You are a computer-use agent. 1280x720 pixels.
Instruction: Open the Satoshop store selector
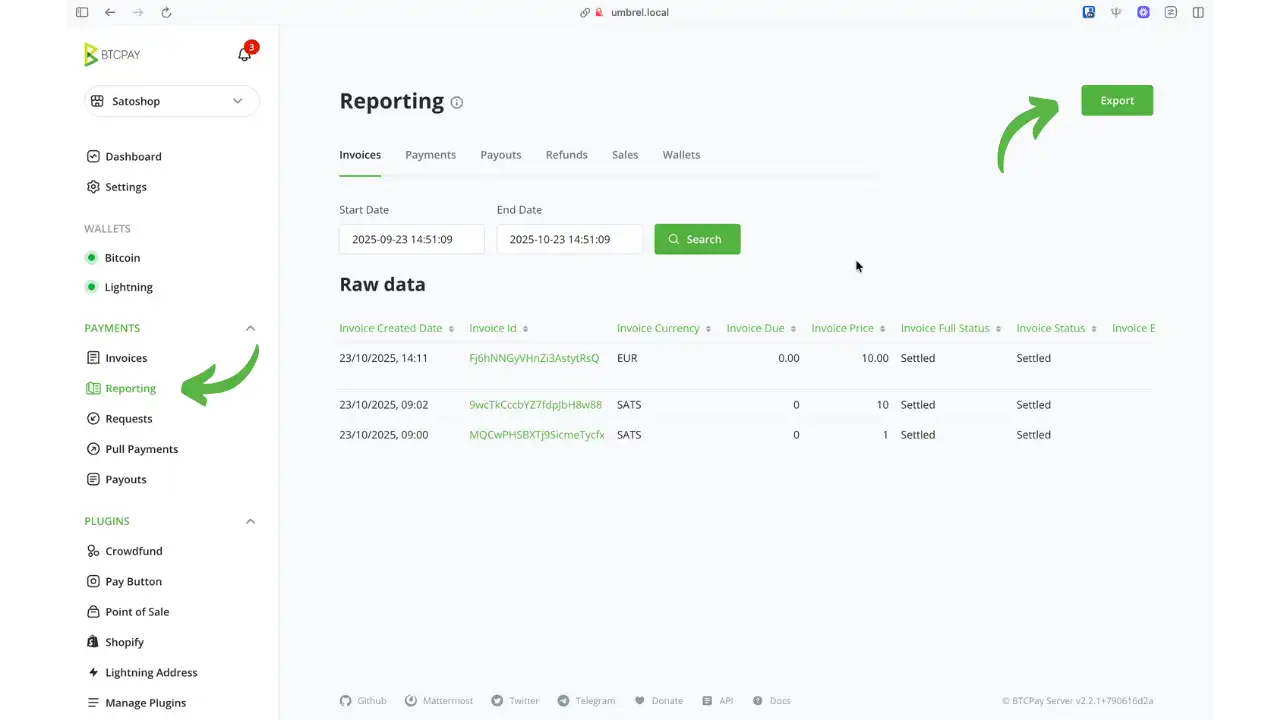click(x=170, y=101)
